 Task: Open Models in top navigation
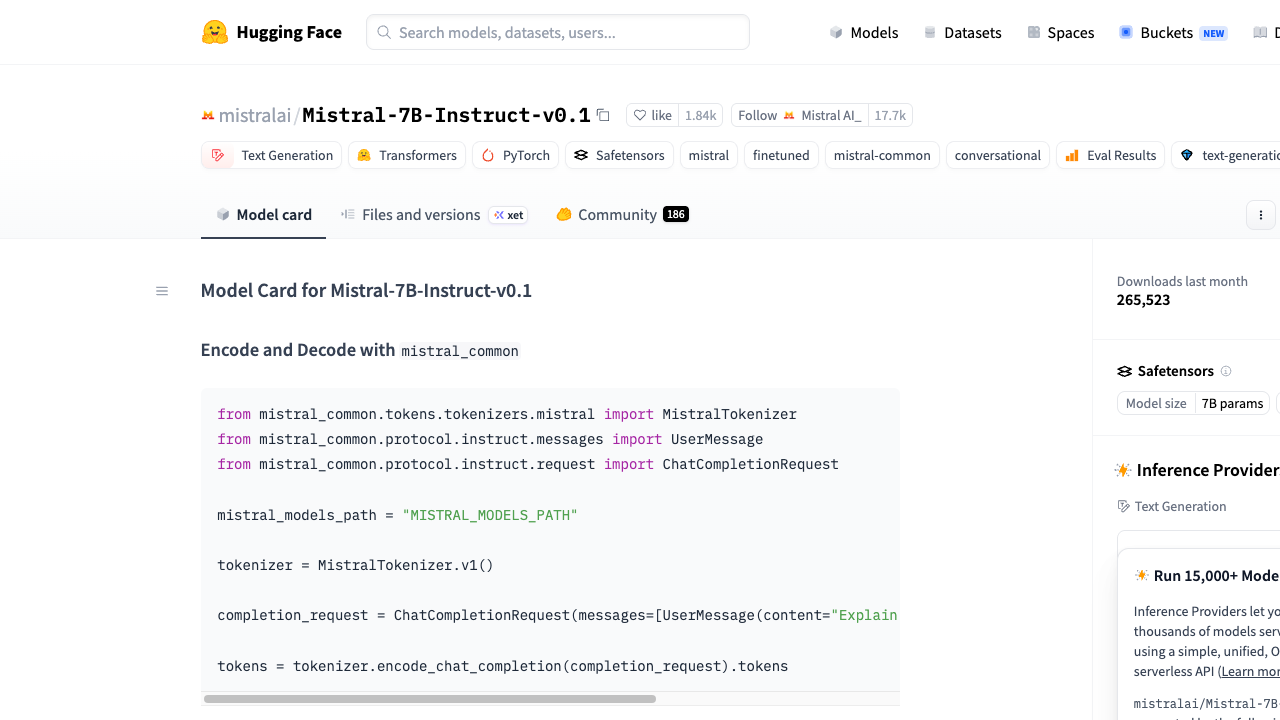point(864,32)
